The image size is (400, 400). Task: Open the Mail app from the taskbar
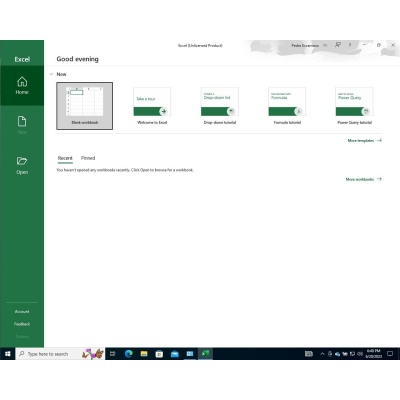(175, 354)
